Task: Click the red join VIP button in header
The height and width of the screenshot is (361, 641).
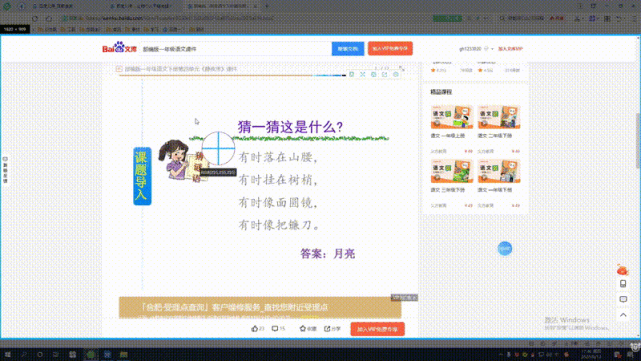Action: 390,48
